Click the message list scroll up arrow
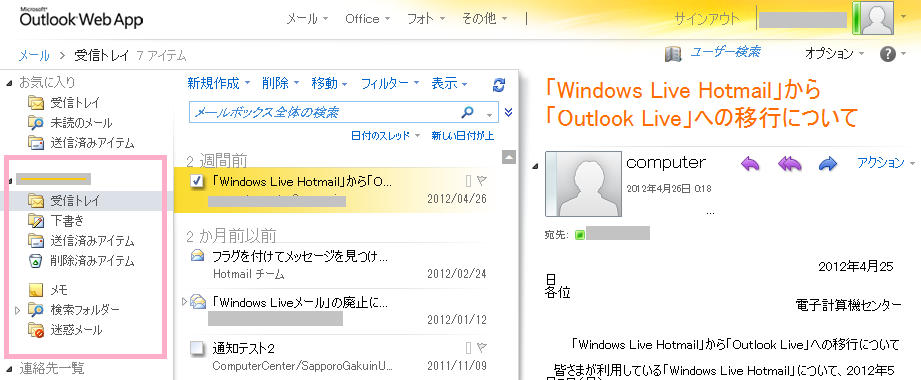 [x=509, y=157]
